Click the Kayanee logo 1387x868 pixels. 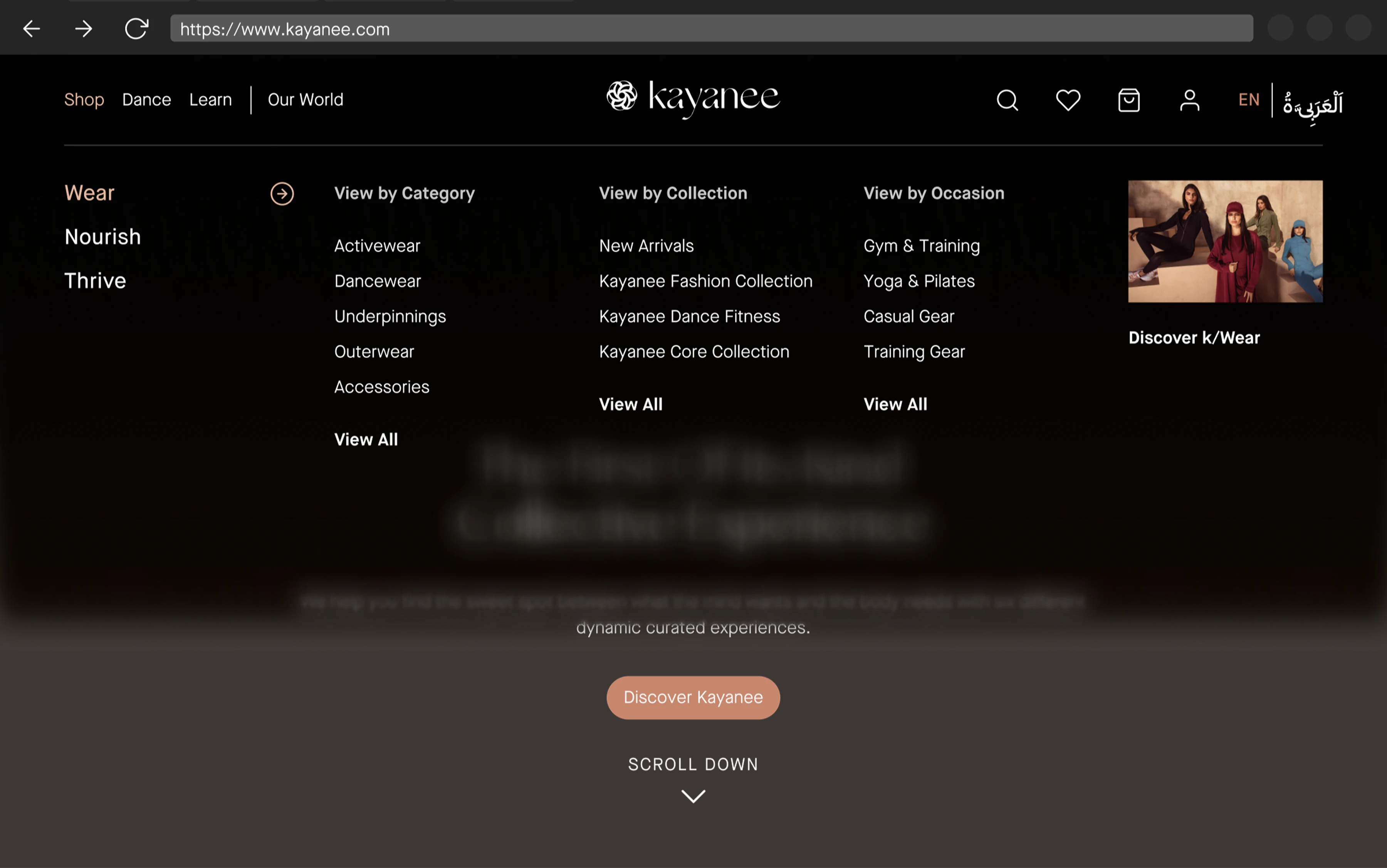pos(693,99)
